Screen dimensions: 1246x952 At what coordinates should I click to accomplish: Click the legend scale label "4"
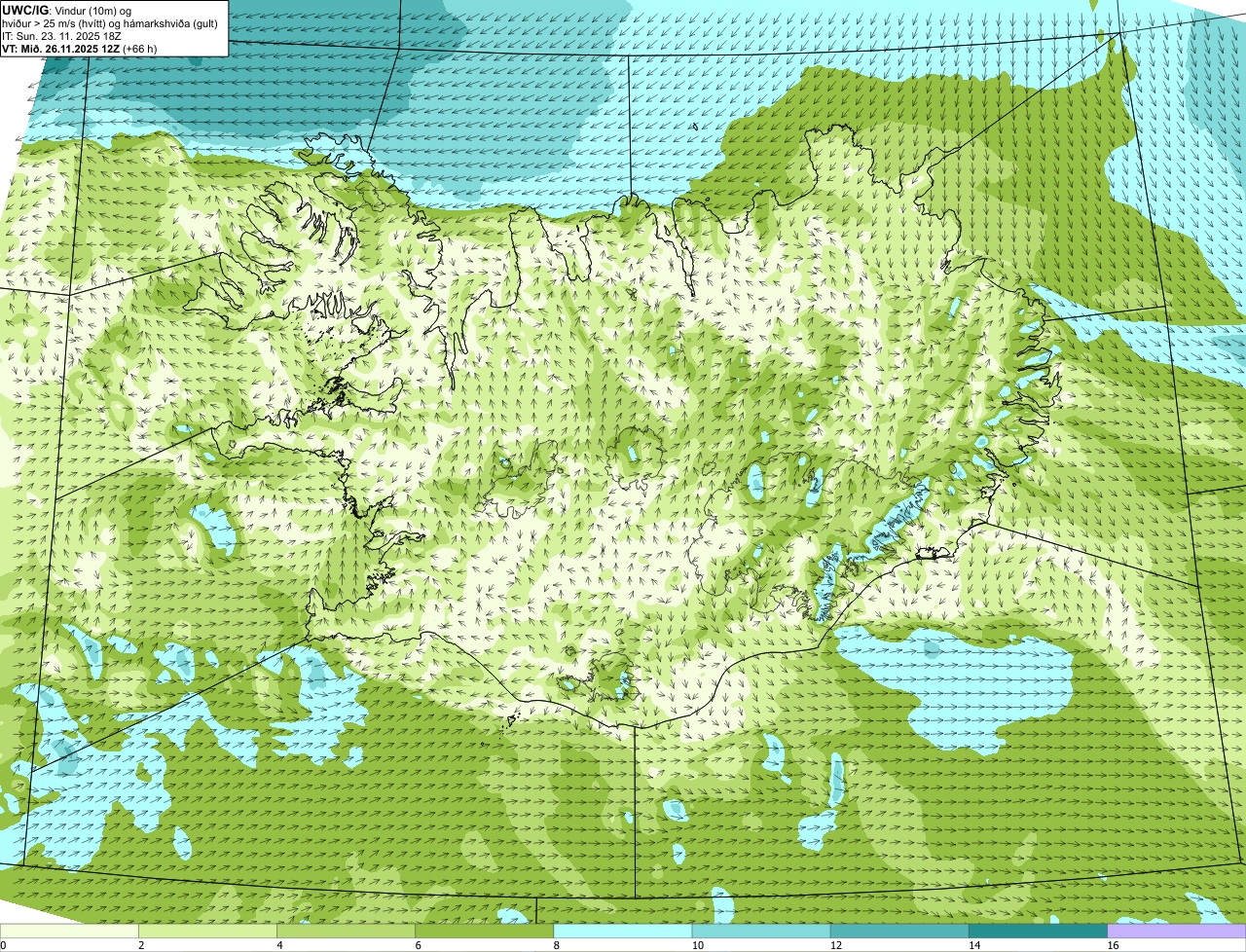click(x=279, y=945)
